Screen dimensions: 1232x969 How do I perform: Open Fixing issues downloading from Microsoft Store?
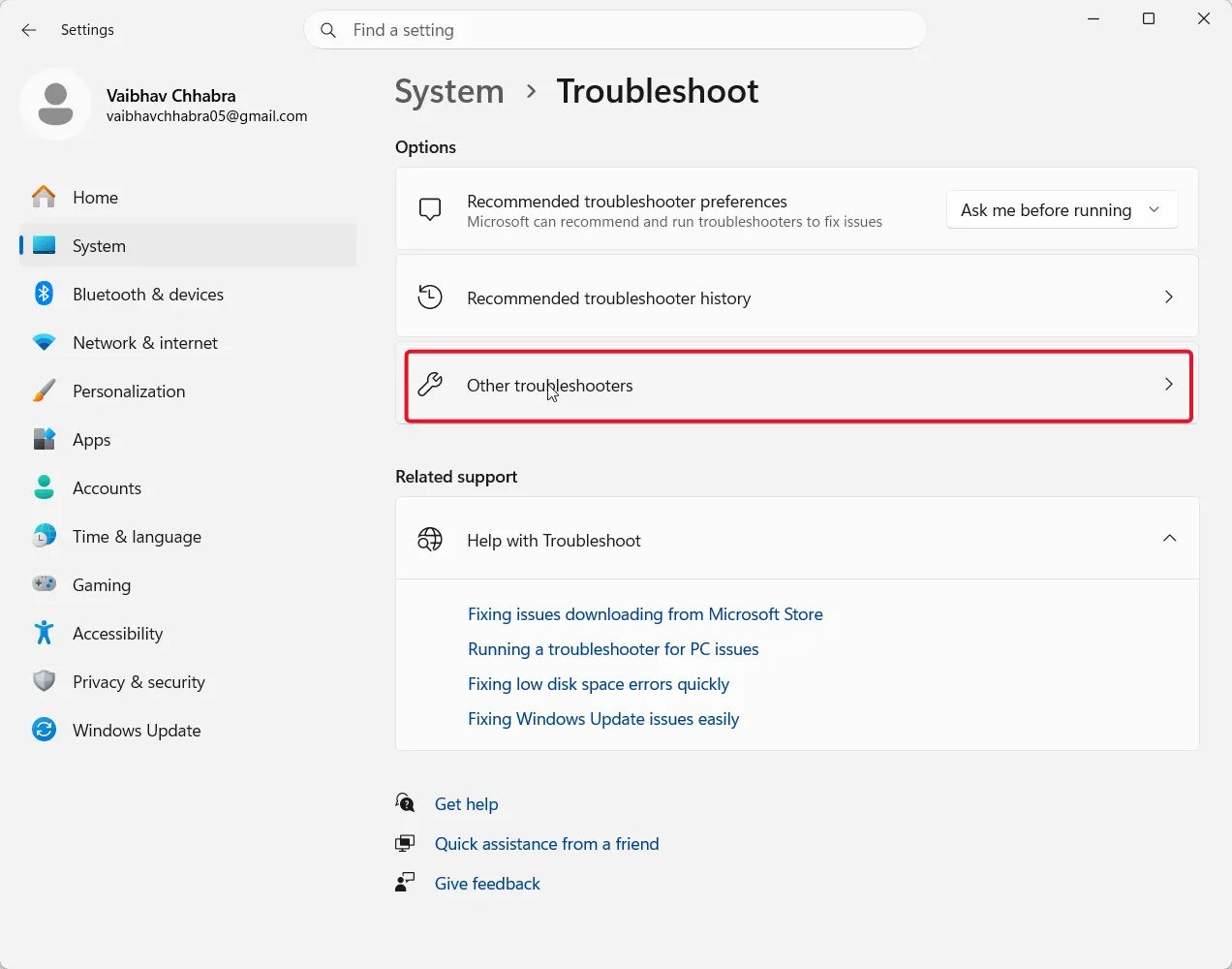click(645, 614)
